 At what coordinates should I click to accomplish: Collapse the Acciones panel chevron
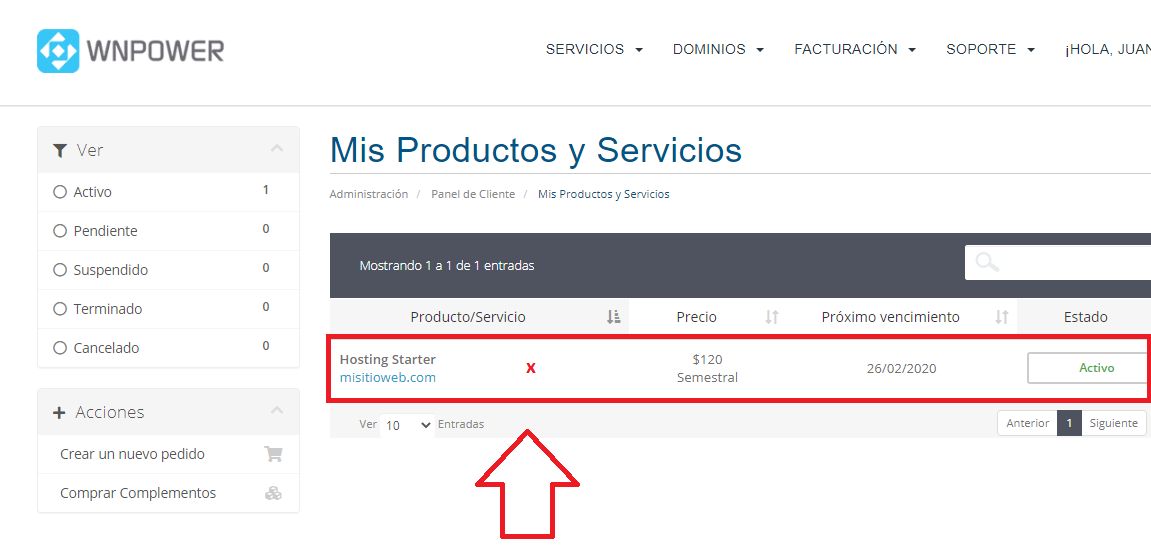coord(277,410)
